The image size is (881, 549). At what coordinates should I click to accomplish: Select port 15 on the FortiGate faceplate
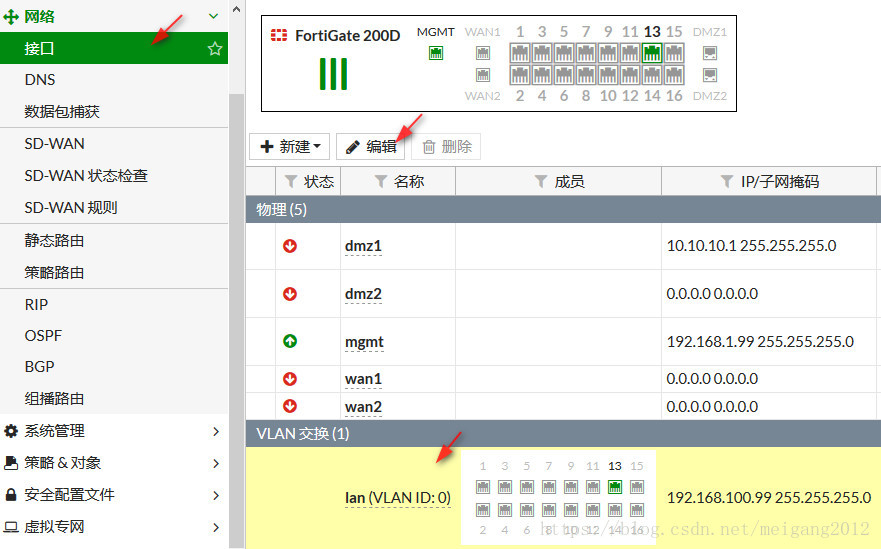coord(674,53)
